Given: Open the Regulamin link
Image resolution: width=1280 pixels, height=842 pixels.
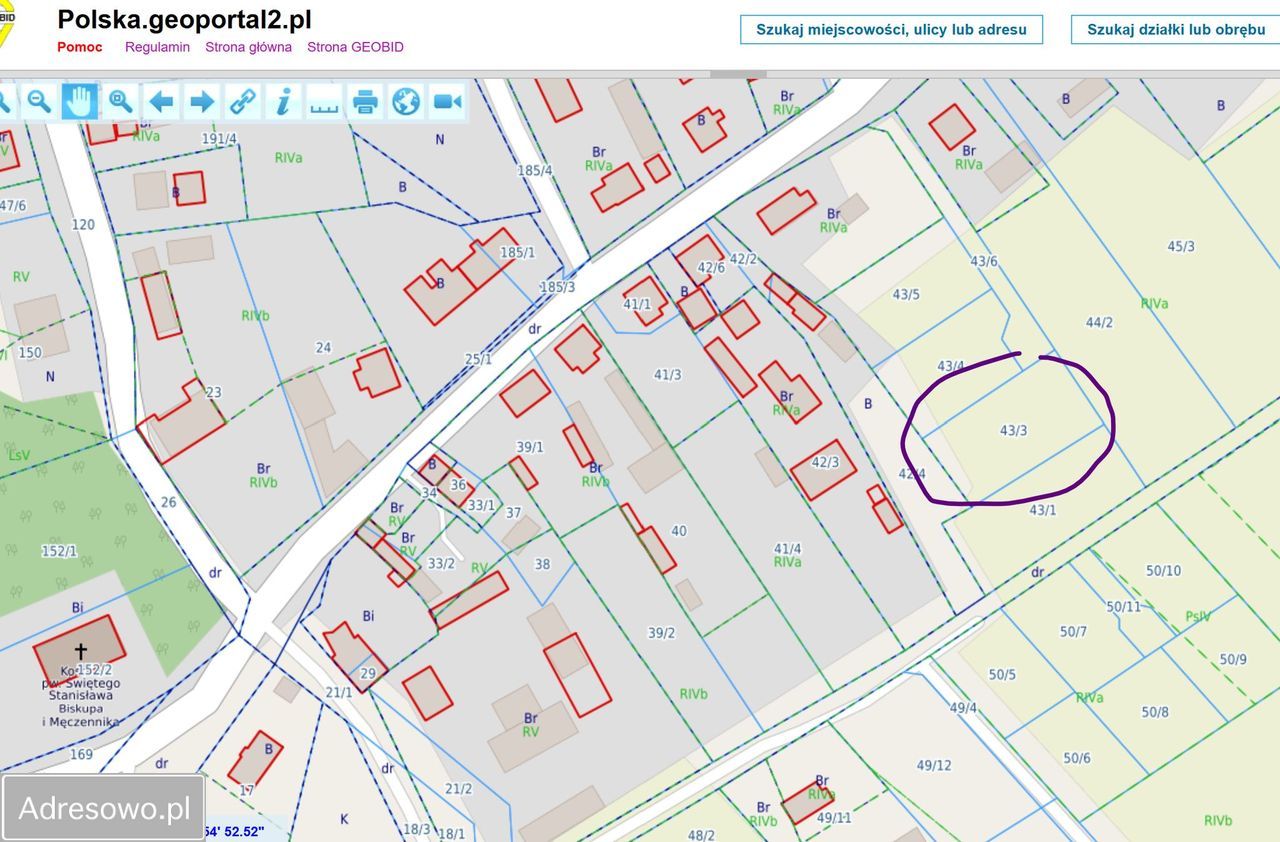Looking at the screenshot, I should tap(157, 47).
